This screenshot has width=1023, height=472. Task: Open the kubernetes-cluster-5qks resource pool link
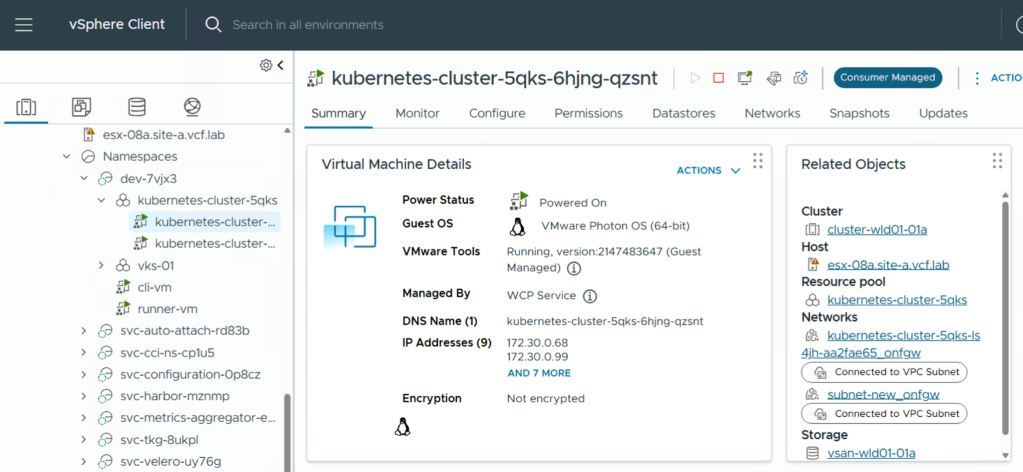point(897,300)
